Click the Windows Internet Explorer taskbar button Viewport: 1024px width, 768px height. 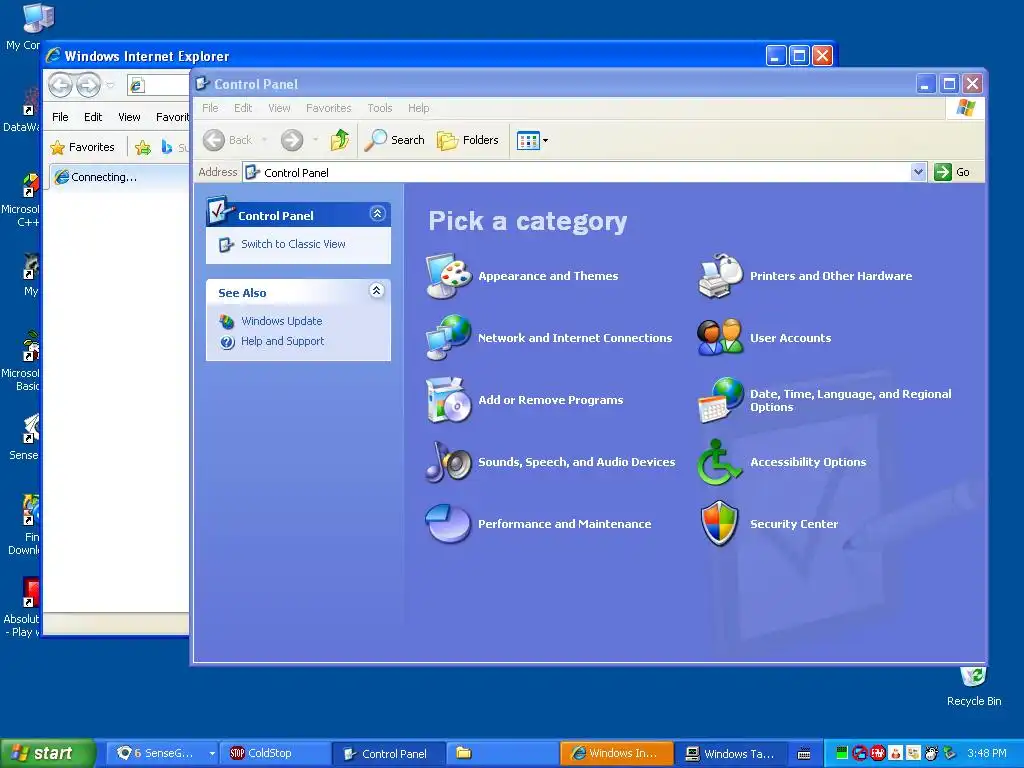click(617, 754)
